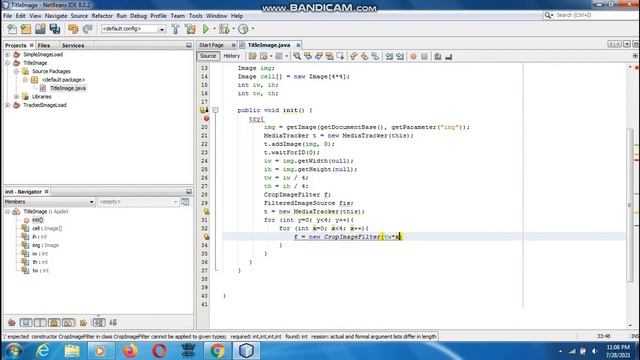Click the lightbulb hint on line 33
This screenshot has height=360, width=640.
(206, 237)
